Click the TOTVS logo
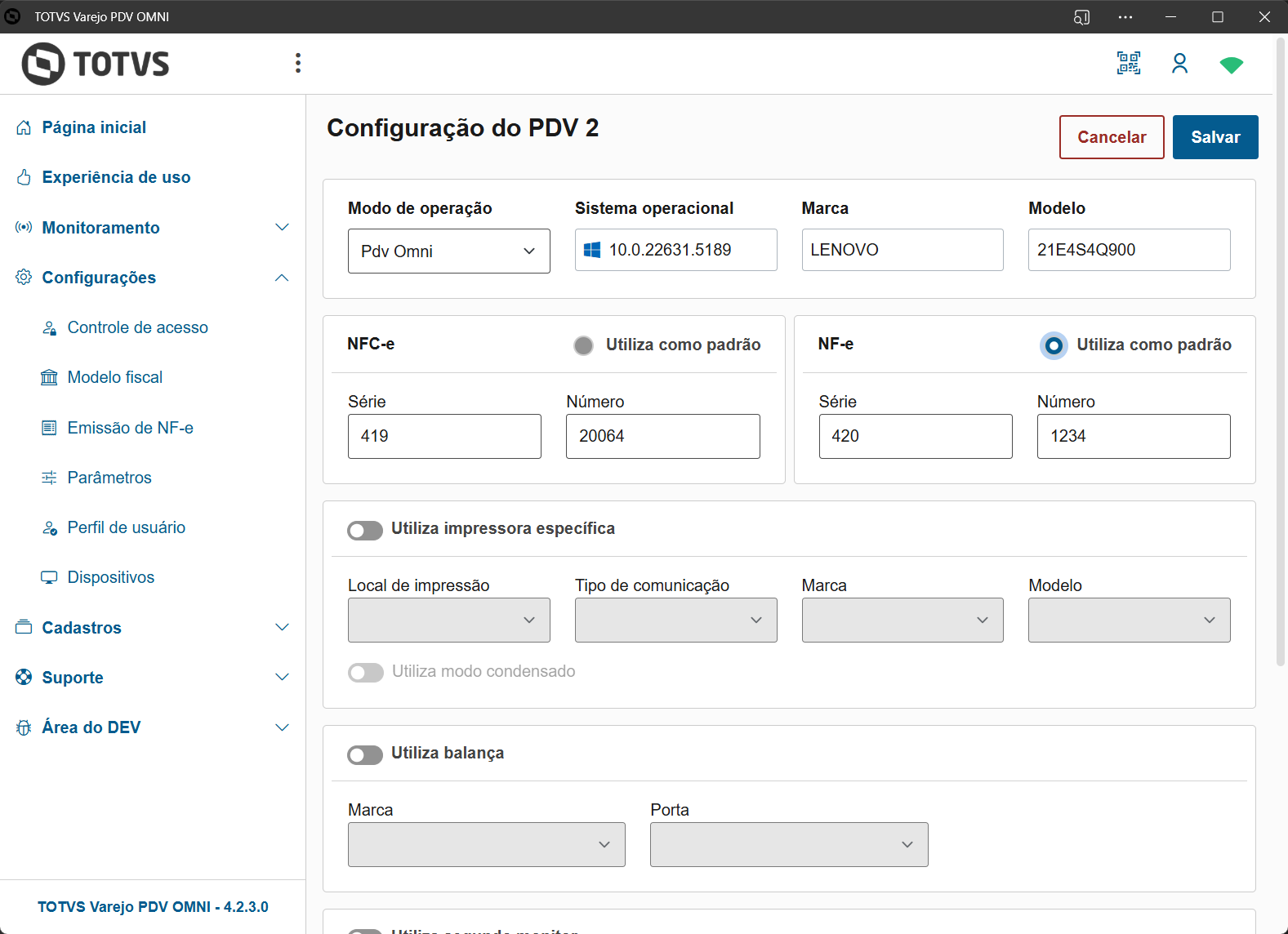This screenshot has height=934, width=1288. 96,64
